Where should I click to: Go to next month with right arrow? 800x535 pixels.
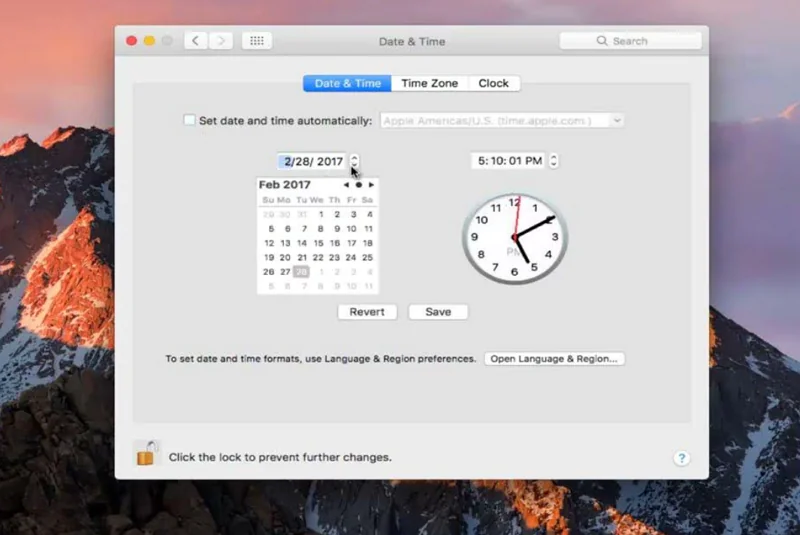371,185
